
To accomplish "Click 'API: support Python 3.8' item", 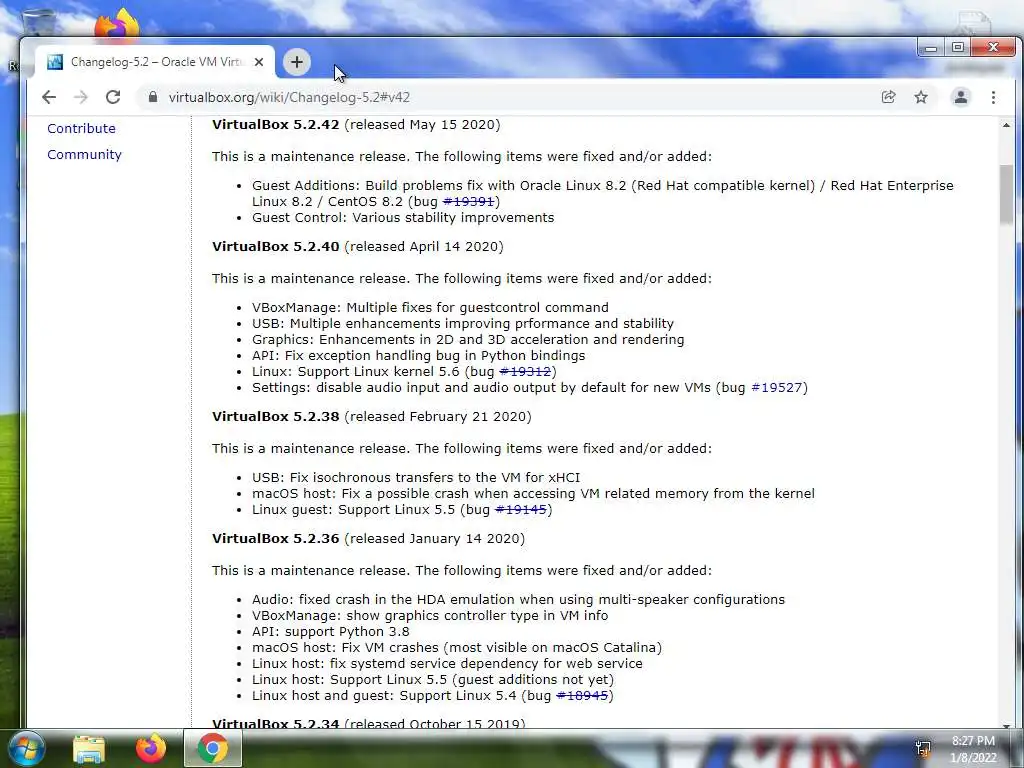I will (x=330, y=632).
